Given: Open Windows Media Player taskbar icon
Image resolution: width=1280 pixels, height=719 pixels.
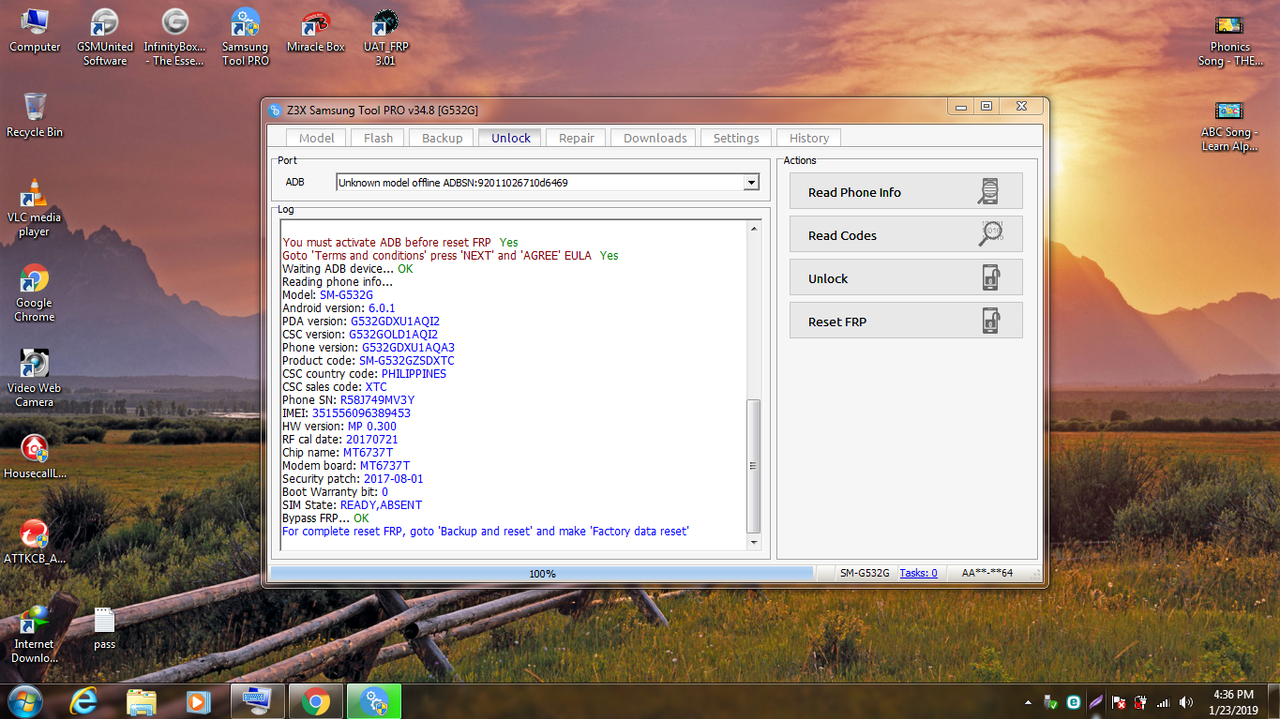Looking at the screenshot, I should point(197,702).
